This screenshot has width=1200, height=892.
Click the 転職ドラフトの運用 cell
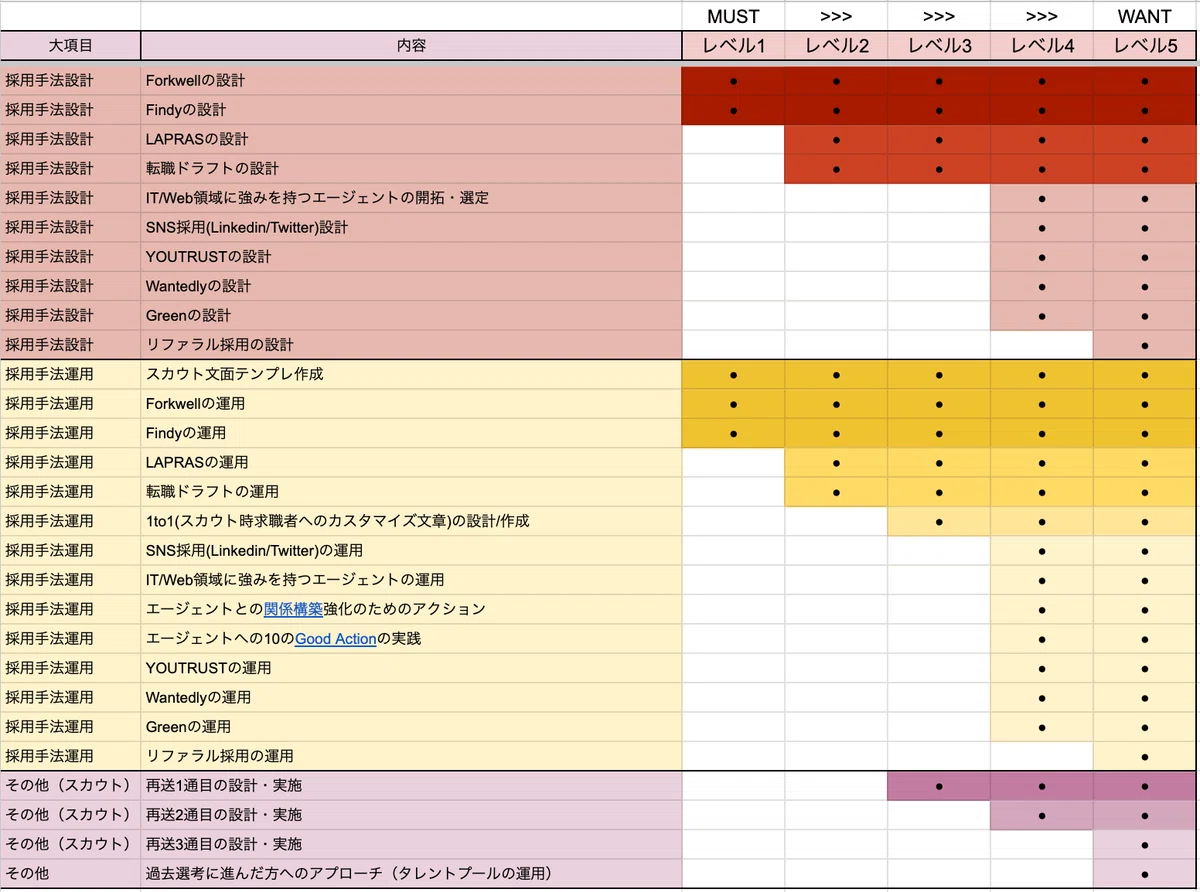(411, 492)
